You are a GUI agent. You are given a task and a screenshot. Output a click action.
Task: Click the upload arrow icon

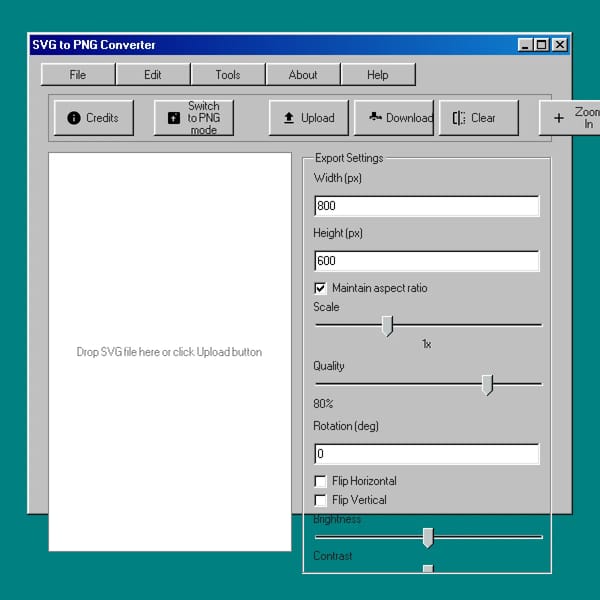[289, 118]
